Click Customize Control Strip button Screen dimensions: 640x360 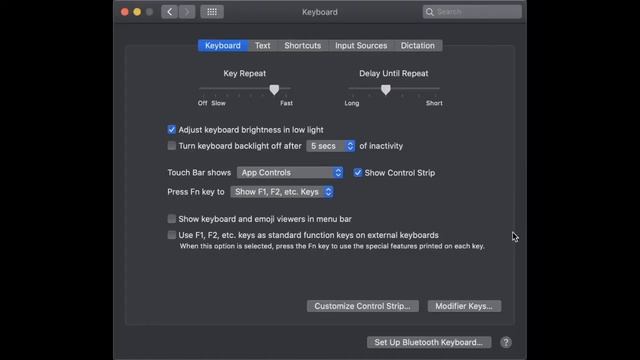coord(362,306)
